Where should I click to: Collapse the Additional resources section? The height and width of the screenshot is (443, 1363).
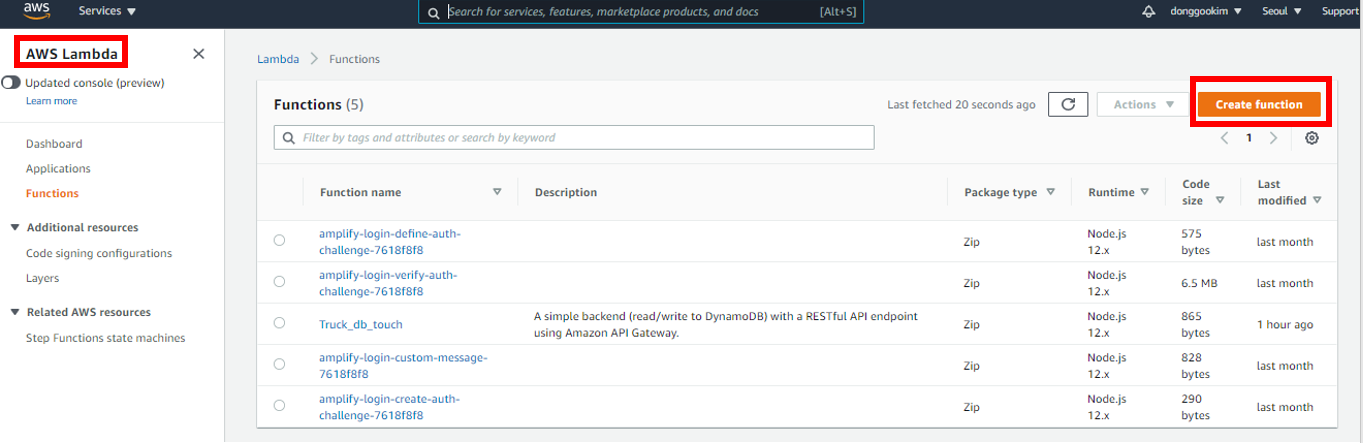point(15,228)
